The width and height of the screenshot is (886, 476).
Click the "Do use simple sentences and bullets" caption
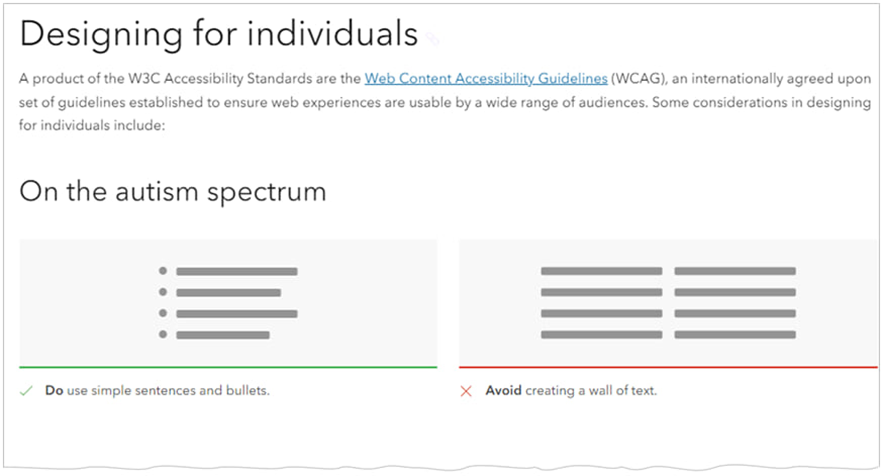click(x=157, y=391)
